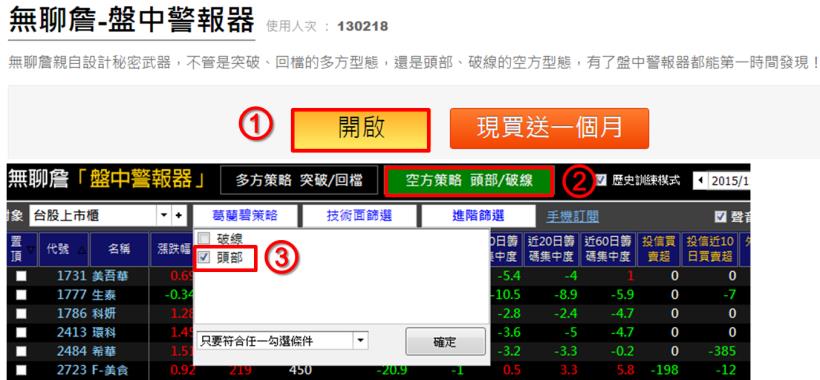Click the stock name 美吾華

(x=109, y=276)
